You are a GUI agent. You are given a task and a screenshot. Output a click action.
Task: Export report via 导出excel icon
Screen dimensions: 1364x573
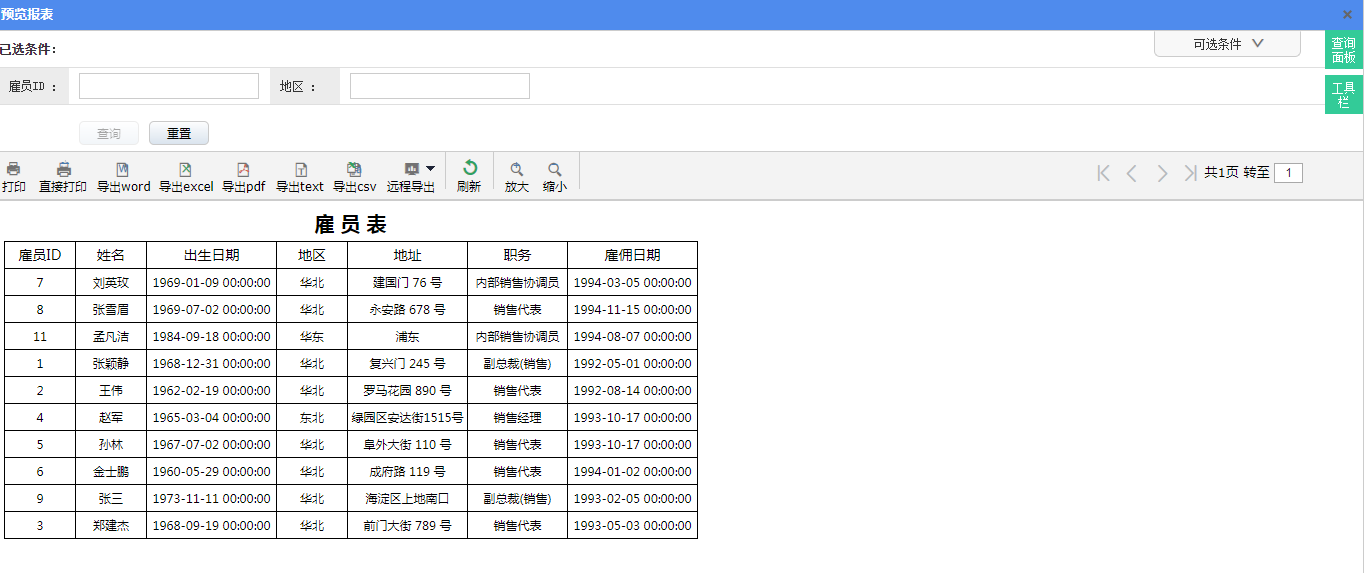[185, 169]
